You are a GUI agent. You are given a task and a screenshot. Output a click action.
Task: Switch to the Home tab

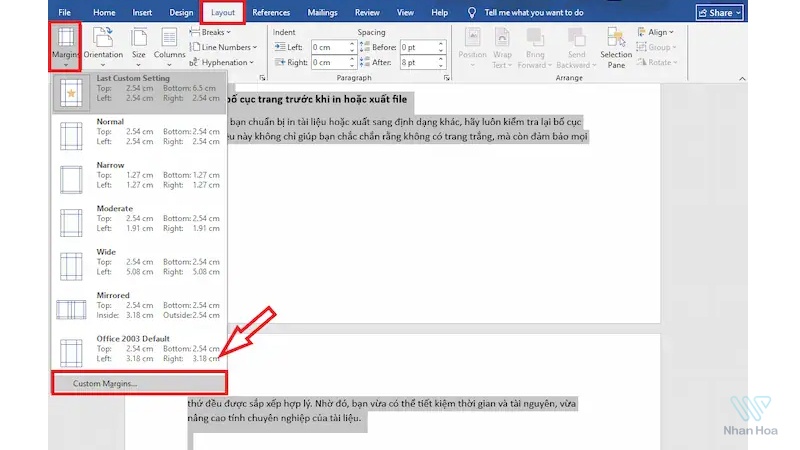(x=104, y=12)
